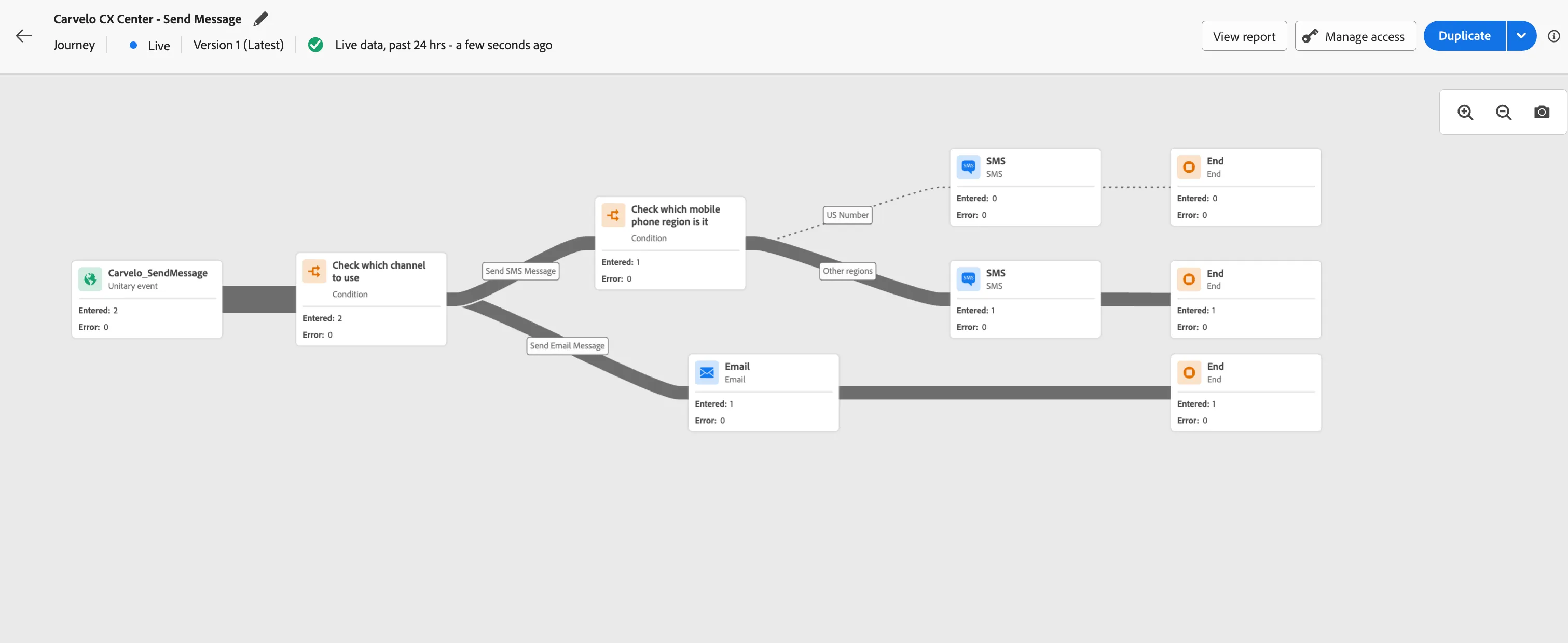Click Check which mobile phone region title
Screen dimensions: 1568x643
pyautogui.click(x=675, y=215)
